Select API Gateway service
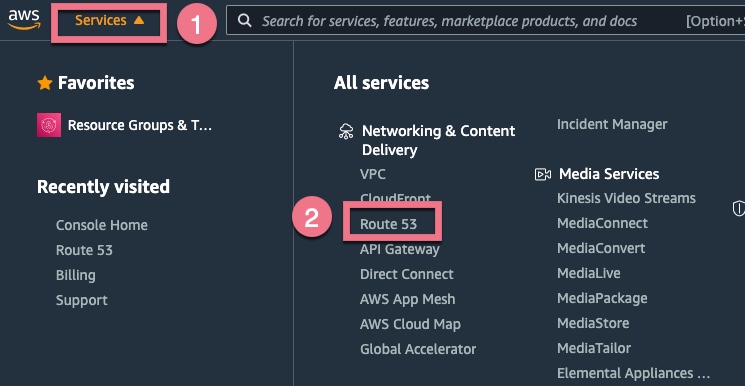The height and width of the screenshot is (386, 745). (x=400, y=249)
